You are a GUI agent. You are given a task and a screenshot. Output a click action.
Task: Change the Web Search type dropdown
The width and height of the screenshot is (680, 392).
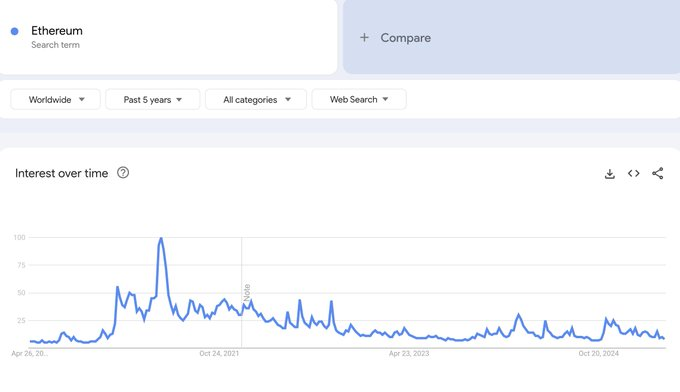[x=359, y=99]
